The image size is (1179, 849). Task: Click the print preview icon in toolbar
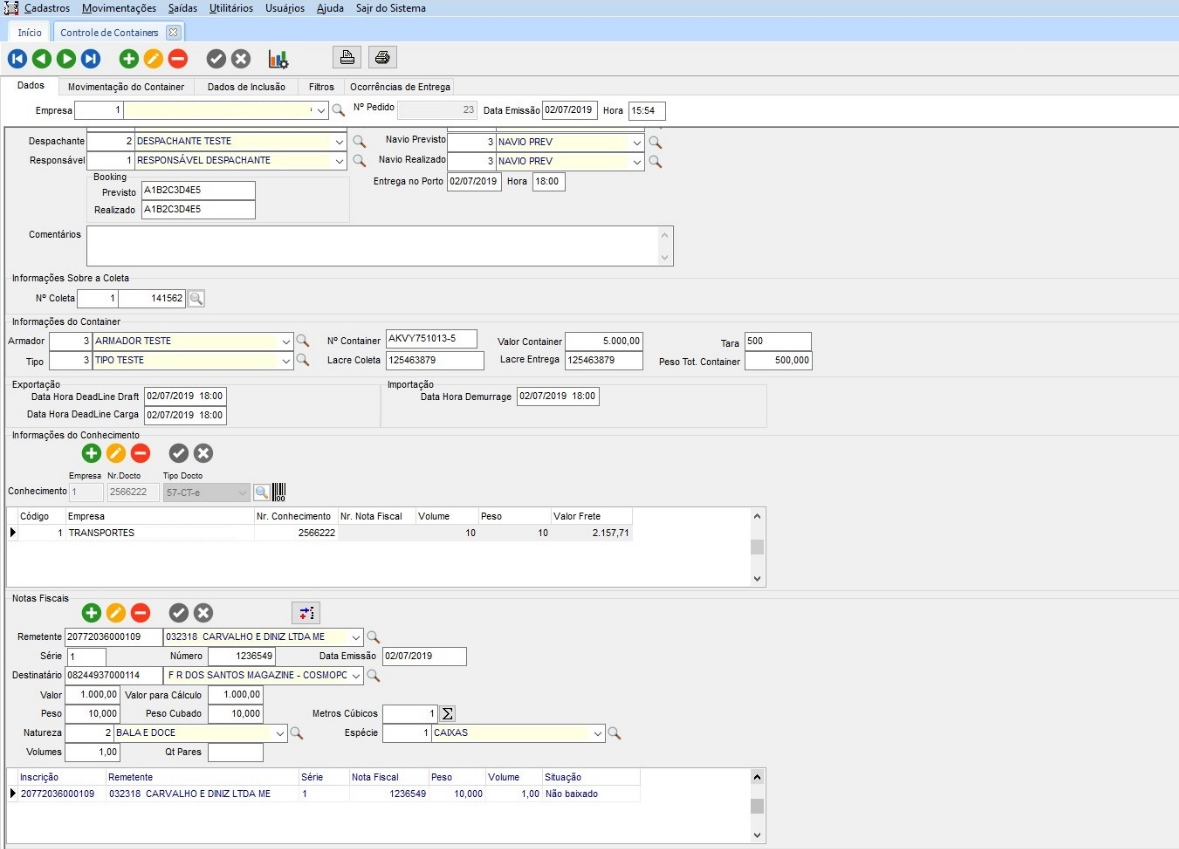pos(346,56)
